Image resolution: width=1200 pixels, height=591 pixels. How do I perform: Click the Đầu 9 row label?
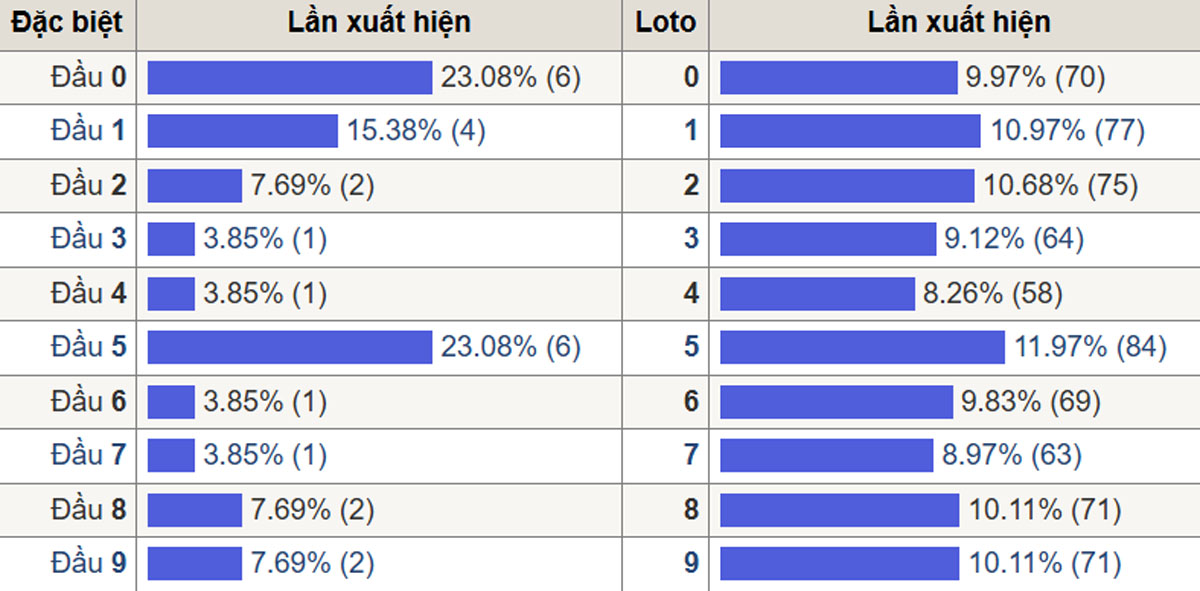point(89,563)
